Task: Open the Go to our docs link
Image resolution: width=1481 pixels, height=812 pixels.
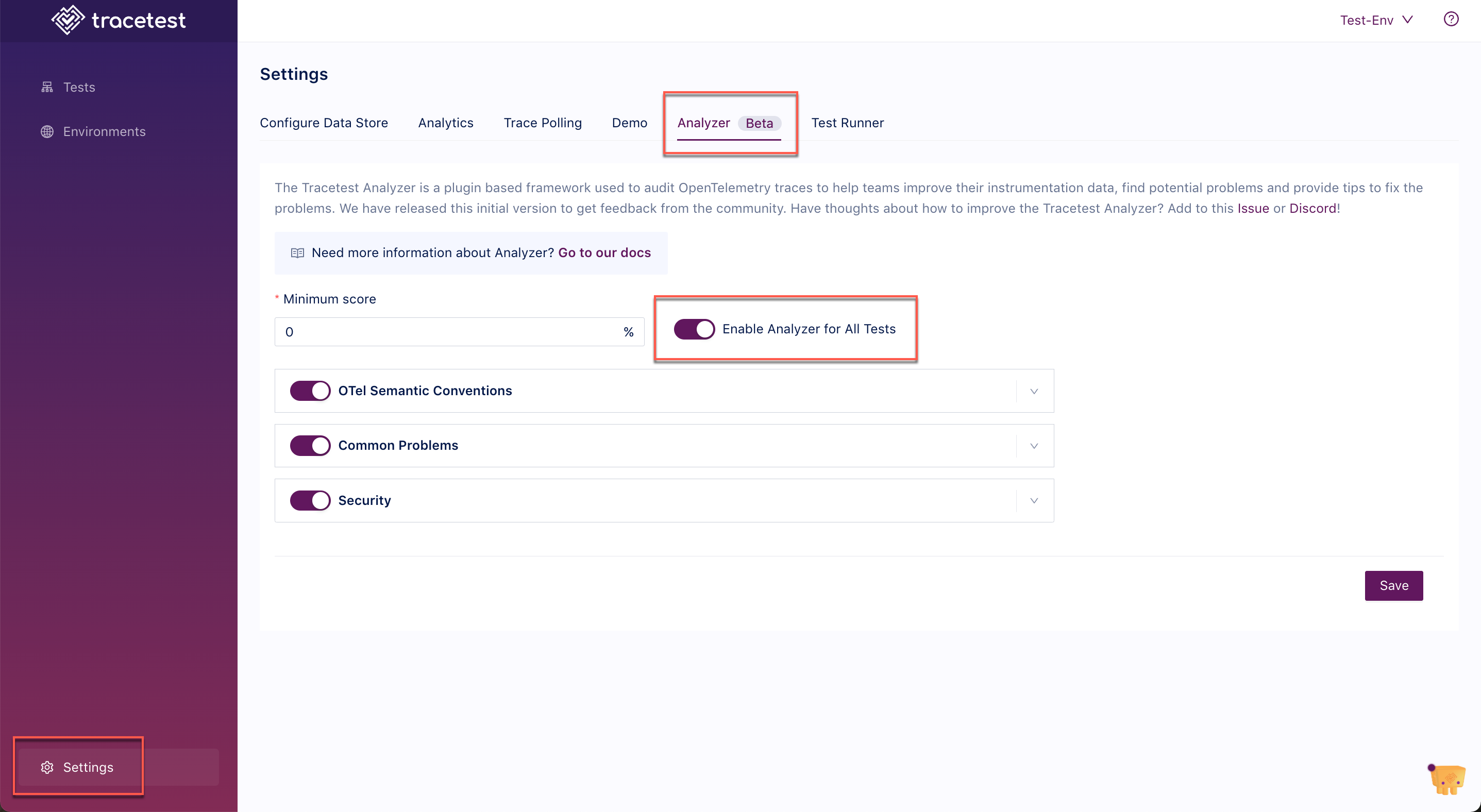Action: (604, 253)
